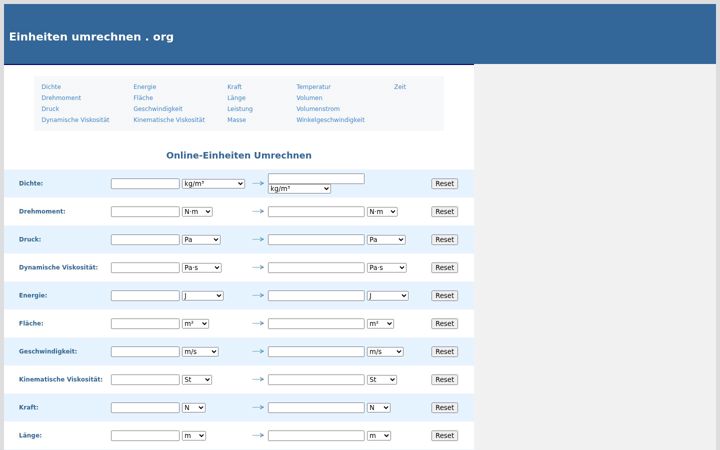Reset the Kraft conversion row
720x450 pixels.
444,408
